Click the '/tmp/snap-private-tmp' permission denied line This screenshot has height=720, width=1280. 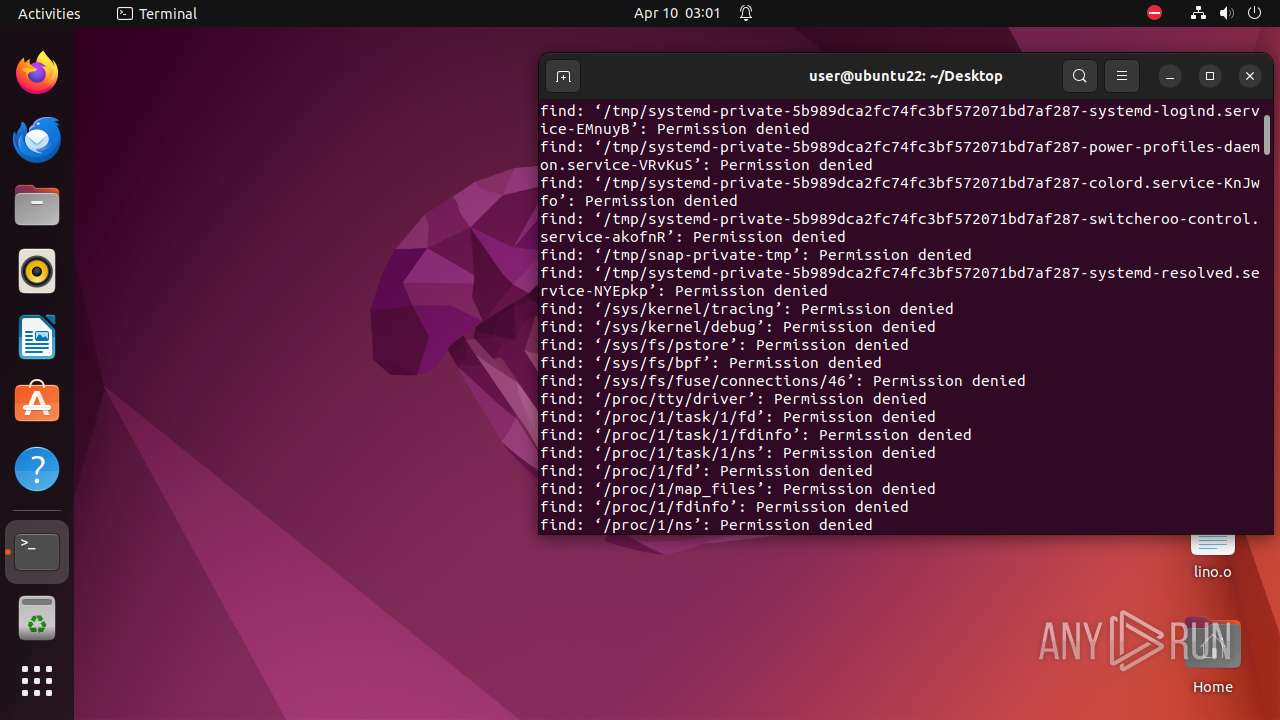tap(756, 255)
